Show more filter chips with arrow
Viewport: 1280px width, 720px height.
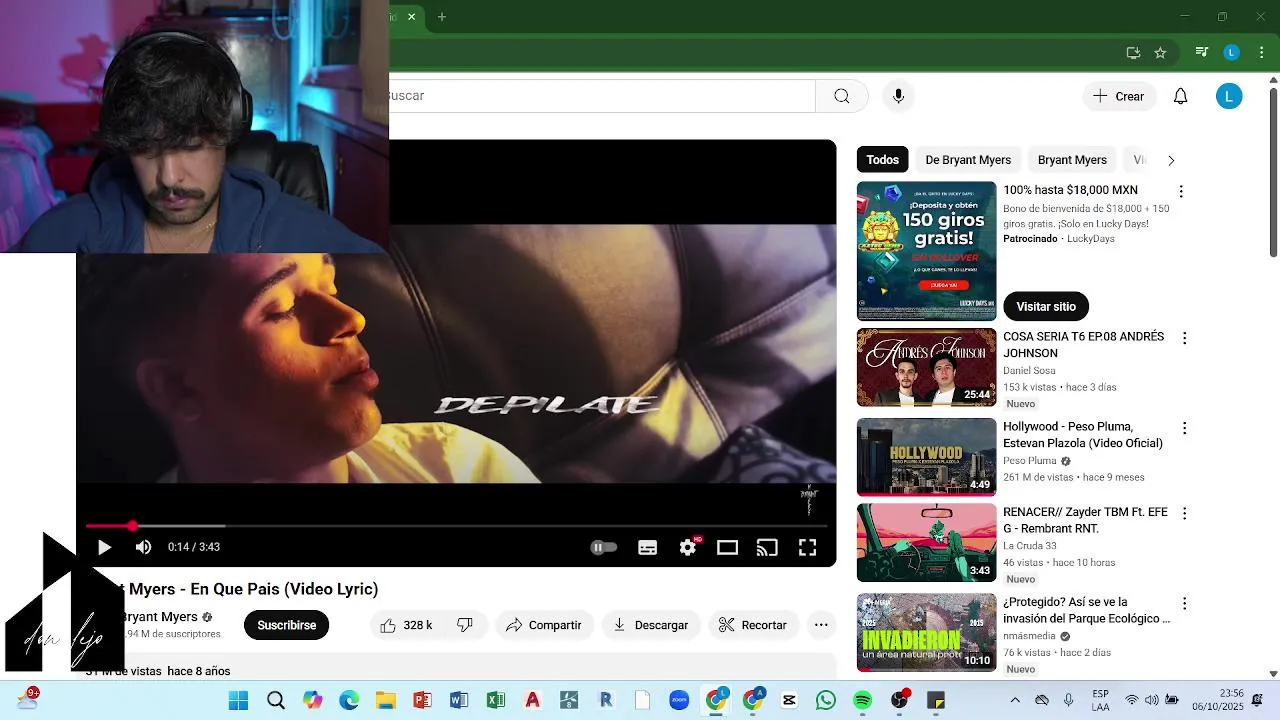coord(1171,160)
